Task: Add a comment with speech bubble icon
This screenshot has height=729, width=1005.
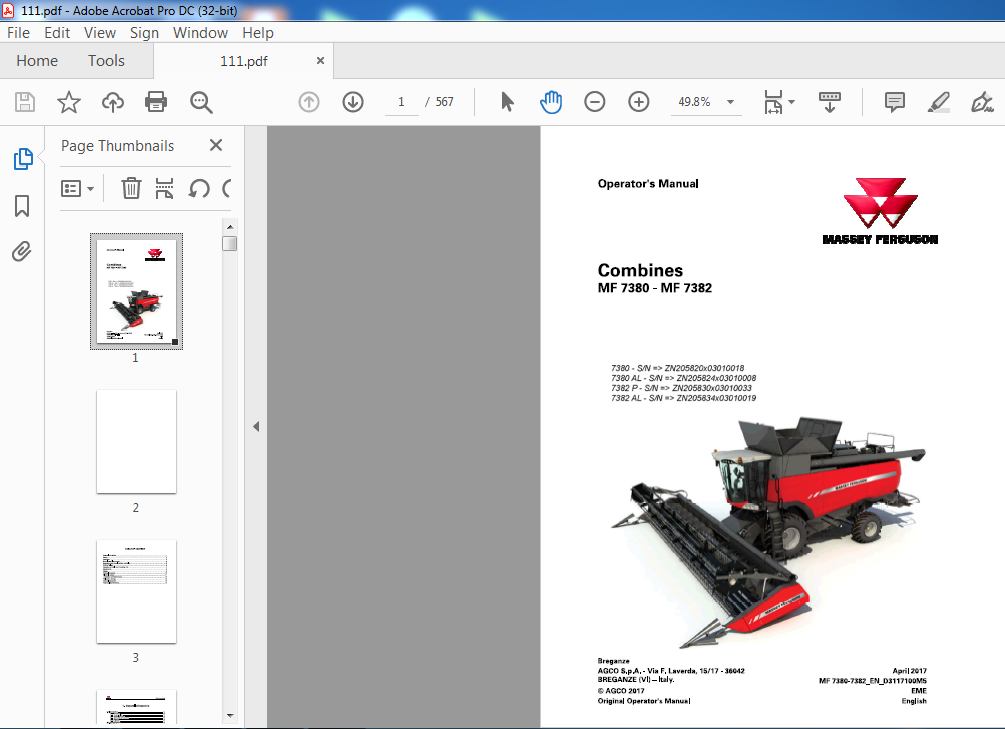Action: coord(895,102)
